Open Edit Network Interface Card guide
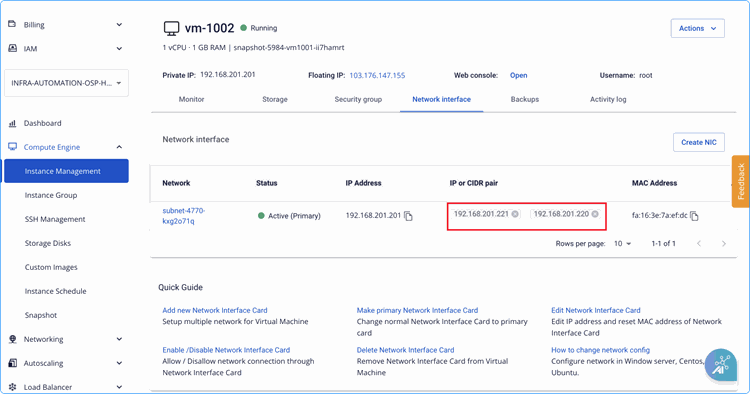The image size is (750, 394). (x=596, y=310)
